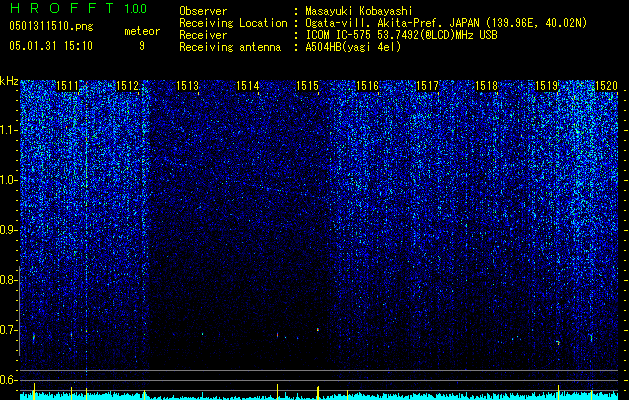This screenshot has width=629, height=400.
Task: Click the 'Receiver' field label
Action: [x=203, y=35]
